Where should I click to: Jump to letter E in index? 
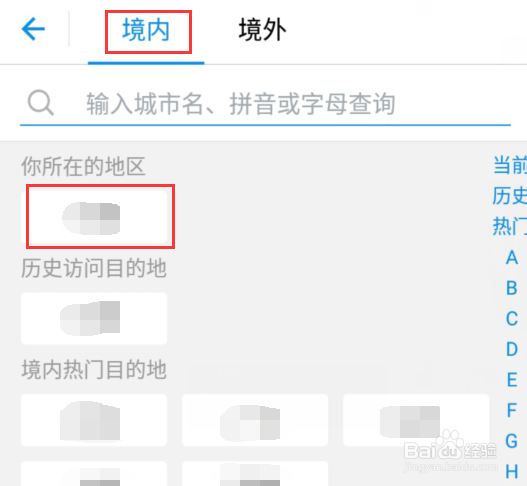point(512,380)
